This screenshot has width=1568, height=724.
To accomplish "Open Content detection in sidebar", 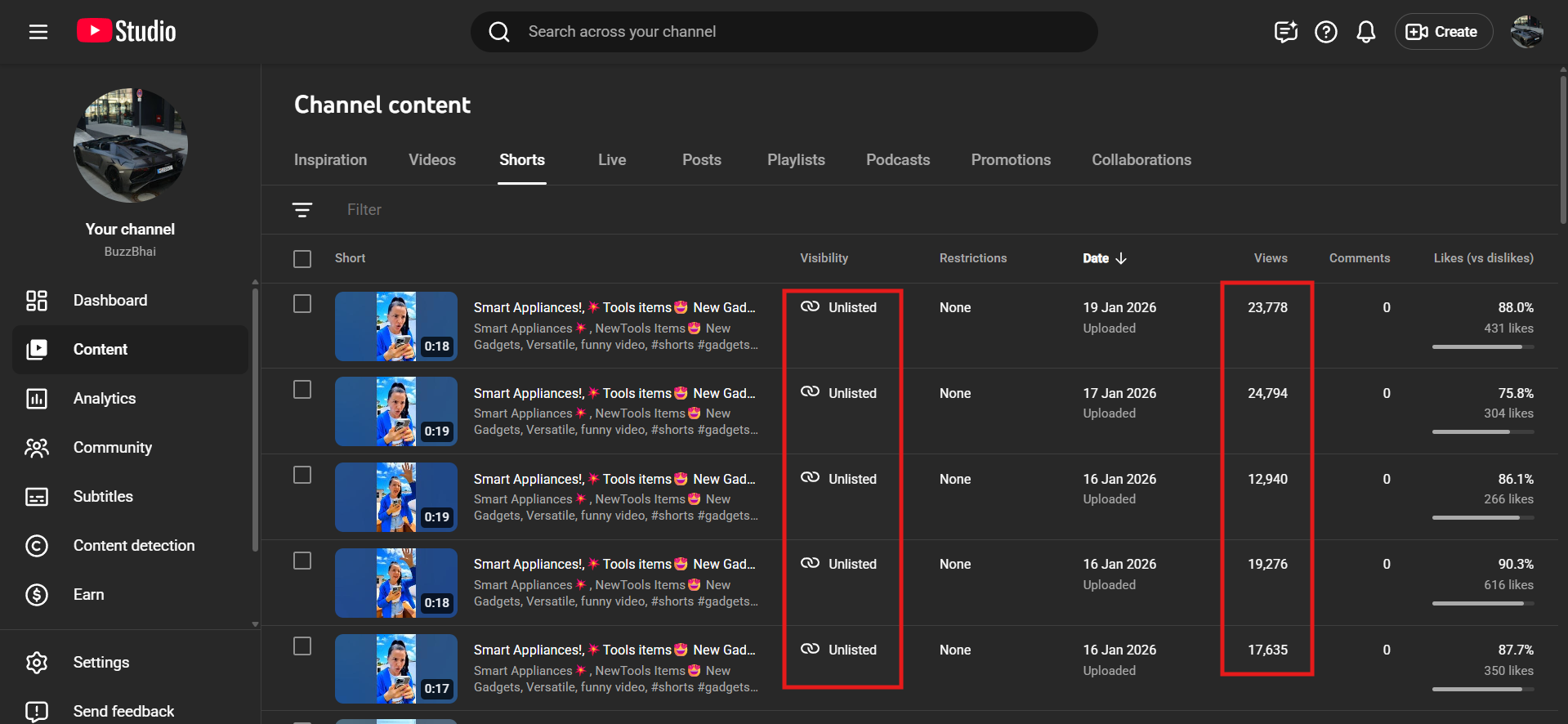I will 134,546.
